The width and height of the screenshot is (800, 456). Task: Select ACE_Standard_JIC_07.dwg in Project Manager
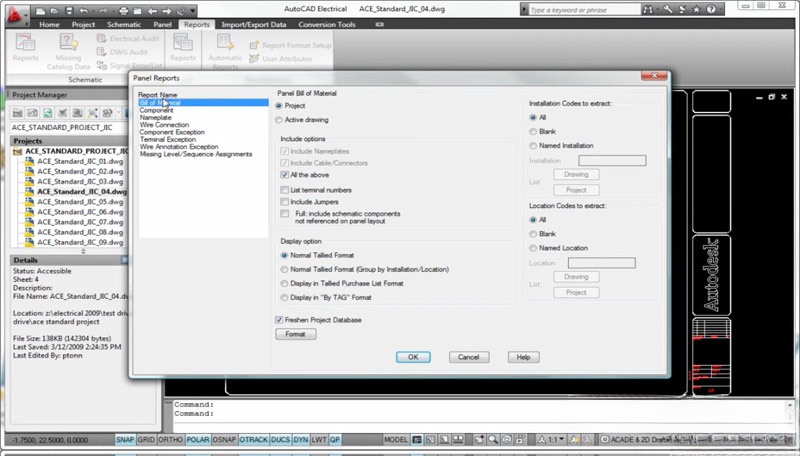tap(80, 222)
